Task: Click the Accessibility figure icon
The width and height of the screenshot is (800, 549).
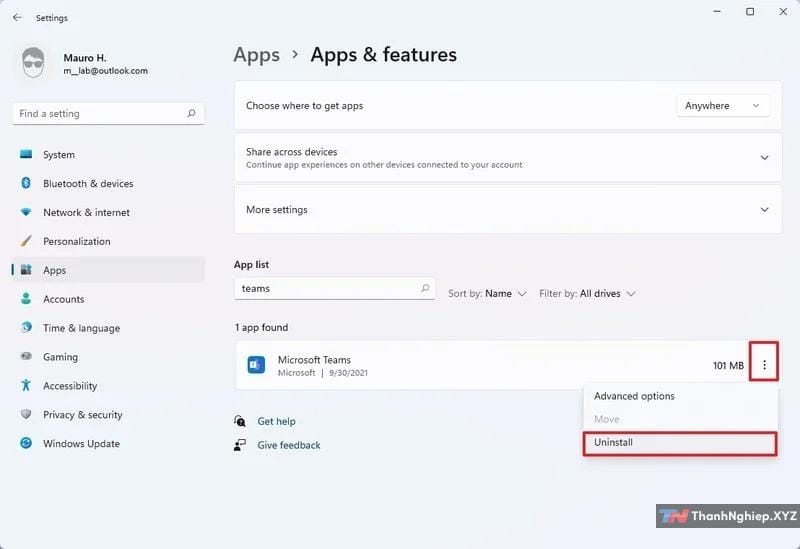Action: pyautogui.click(x=26, y=385)
